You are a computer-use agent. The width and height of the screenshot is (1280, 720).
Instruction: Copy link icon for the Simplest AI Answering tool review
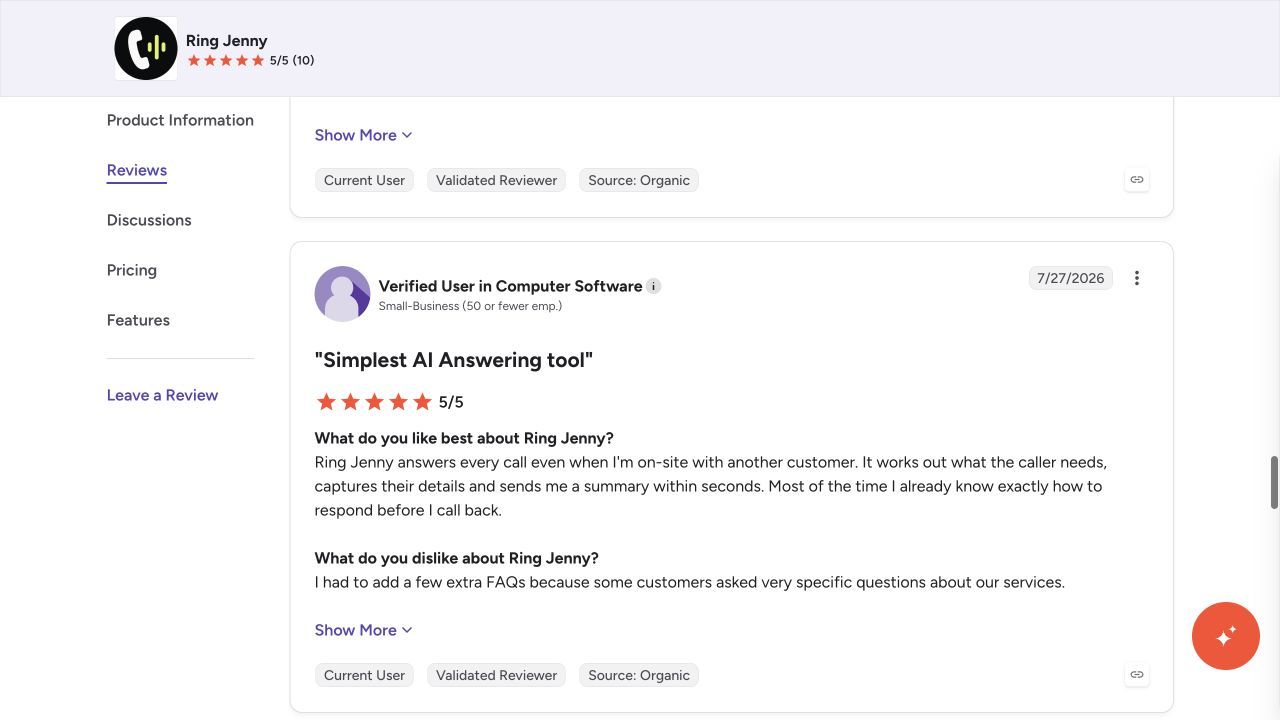(1137, 675)
